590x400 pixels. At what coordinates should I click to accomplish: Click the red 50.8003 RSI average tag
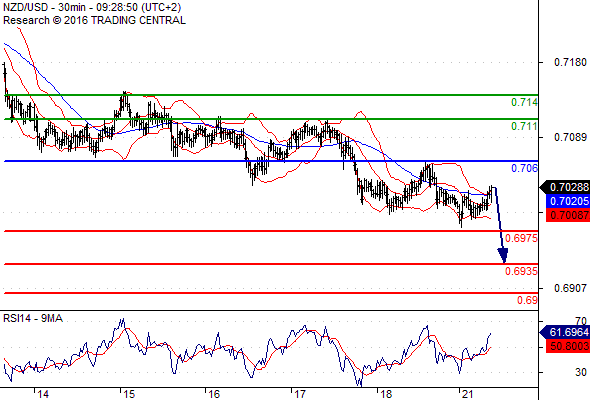click(567, 346)
